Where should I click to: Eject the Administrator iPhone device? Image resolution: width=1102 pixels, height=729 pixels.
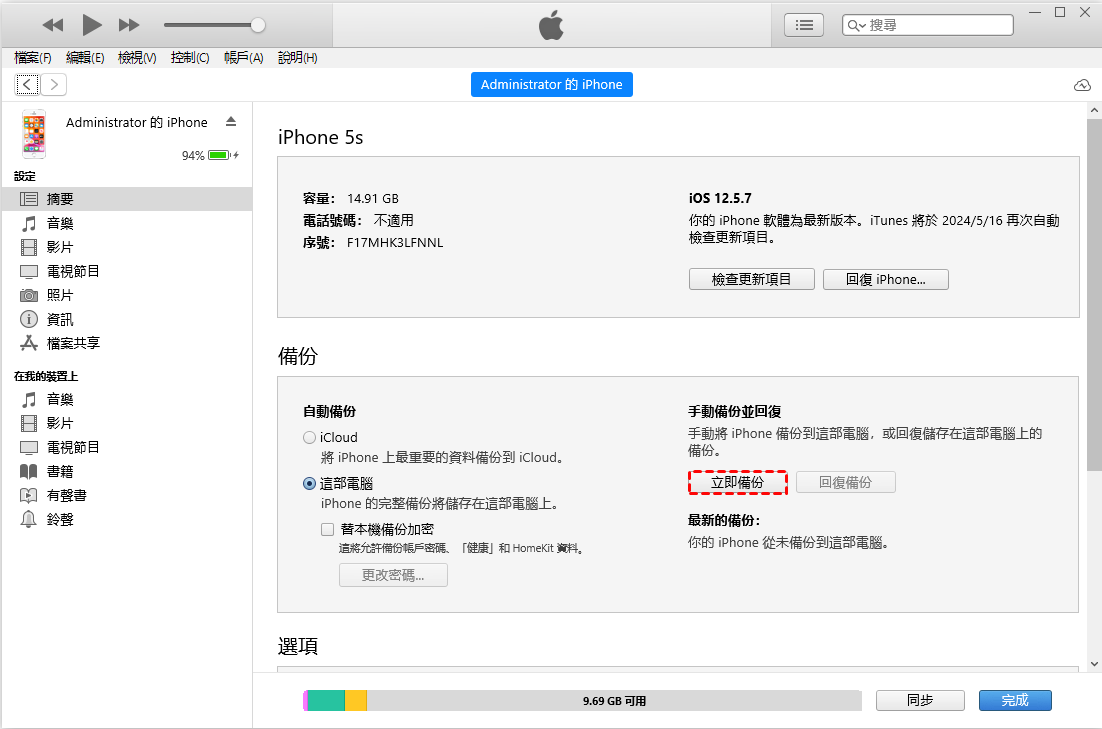(231, 122)
